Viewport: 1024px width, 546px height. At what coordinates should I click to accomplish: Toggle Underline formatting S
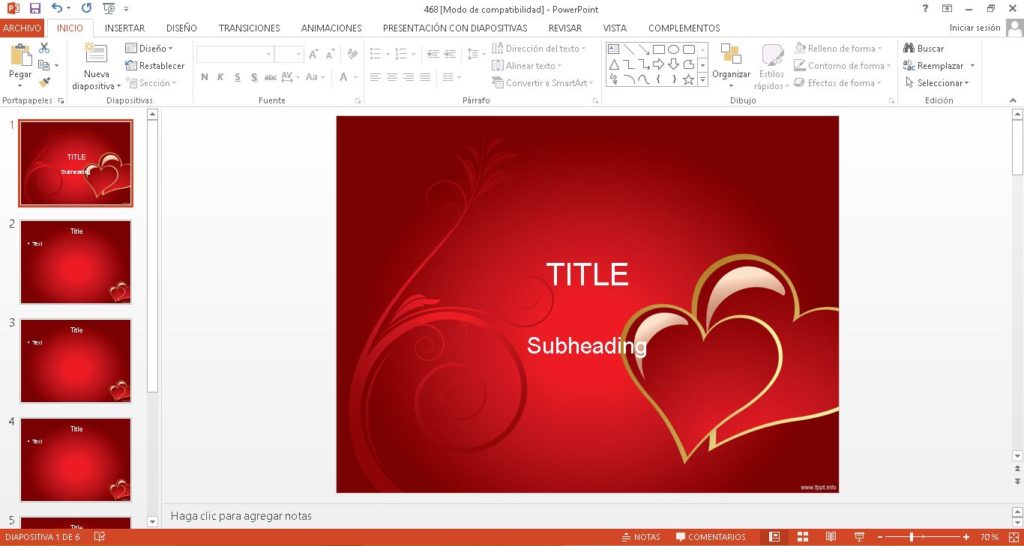tap(237, 77)
